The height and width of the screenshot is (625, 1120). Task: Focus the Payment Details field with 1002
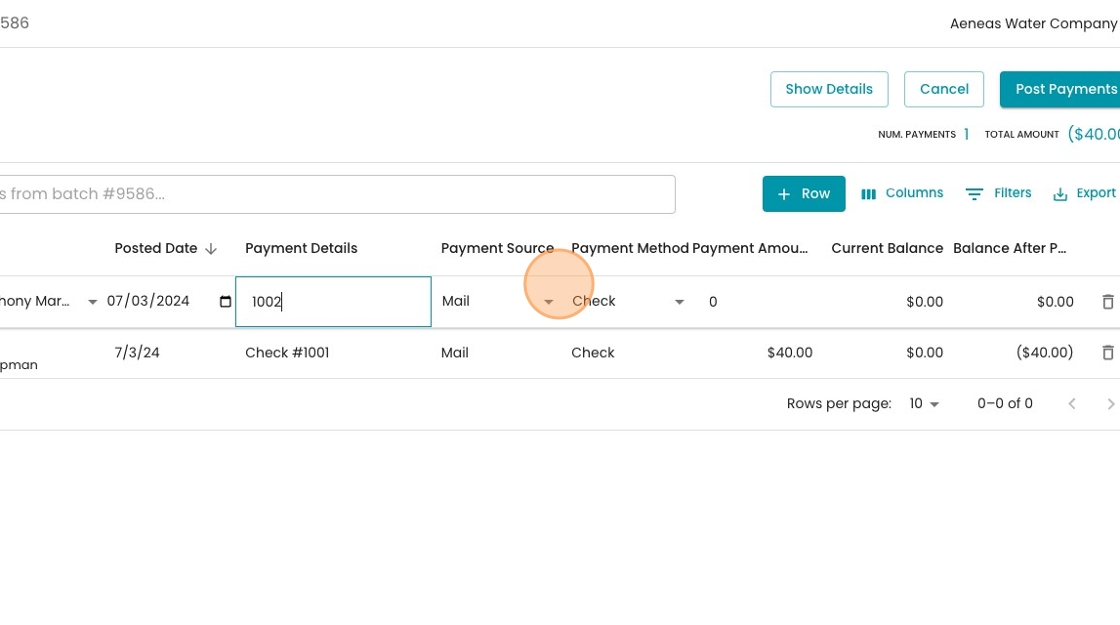pyautogui.click(x=334, y=301)
